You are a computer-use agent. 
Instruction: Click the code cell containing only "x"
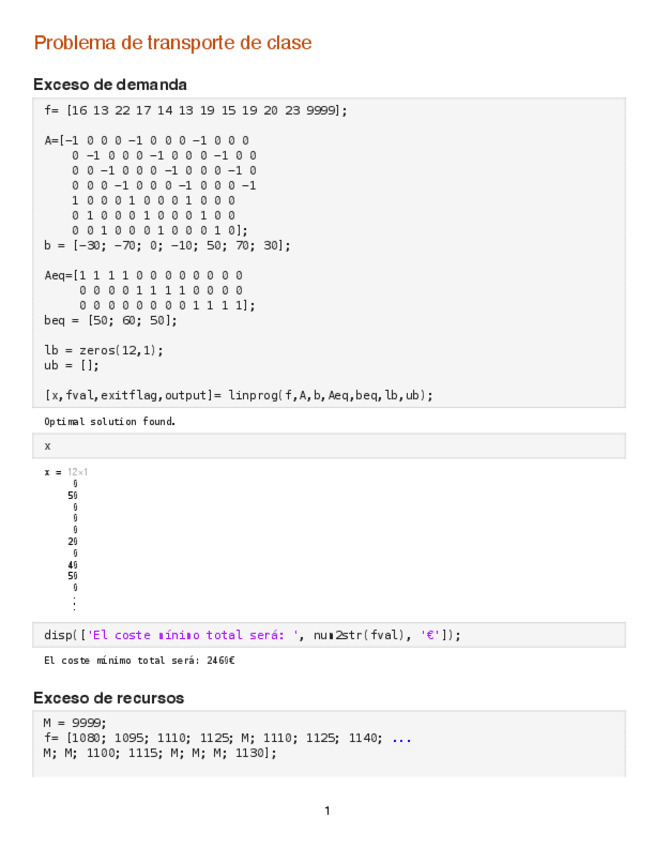click(x=48, y=446)
